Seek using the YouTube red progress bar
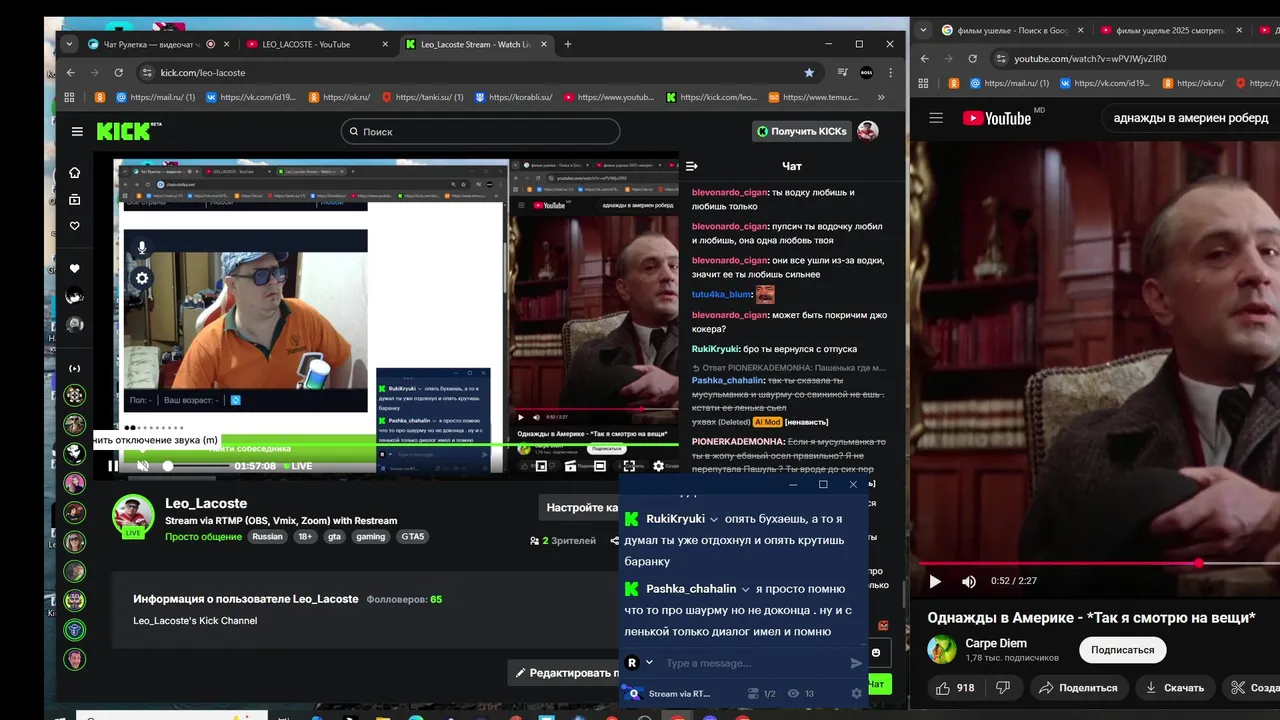Screen dimensions: 1280x720 pos(1100,563)
